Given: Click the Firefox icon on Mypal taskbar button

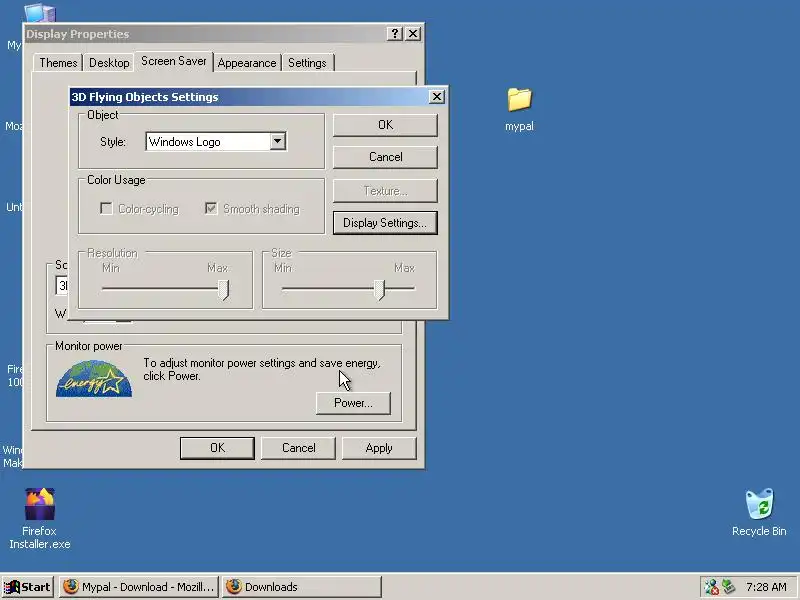Looking at the screenshot, I should pyautogui.click(x=71, y=587).
